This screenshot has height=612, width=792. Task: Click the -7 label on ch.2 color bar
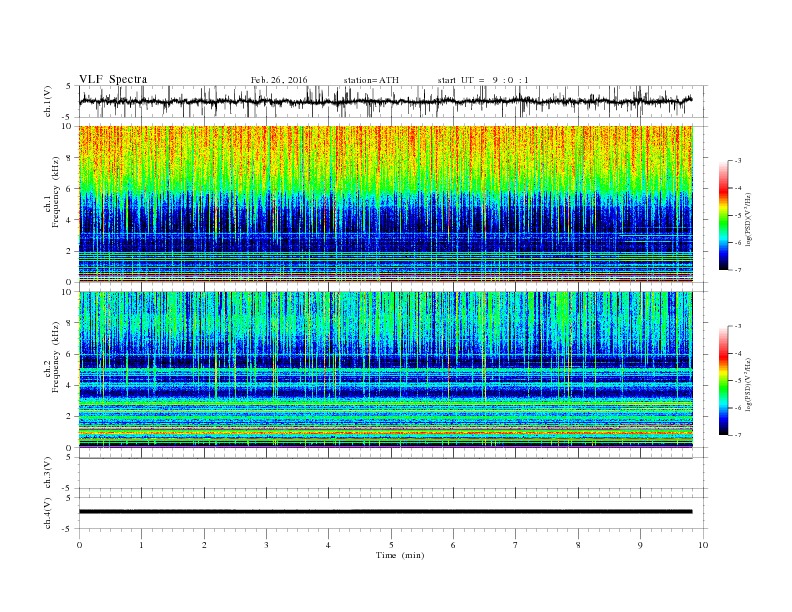(x=737, y=435)
